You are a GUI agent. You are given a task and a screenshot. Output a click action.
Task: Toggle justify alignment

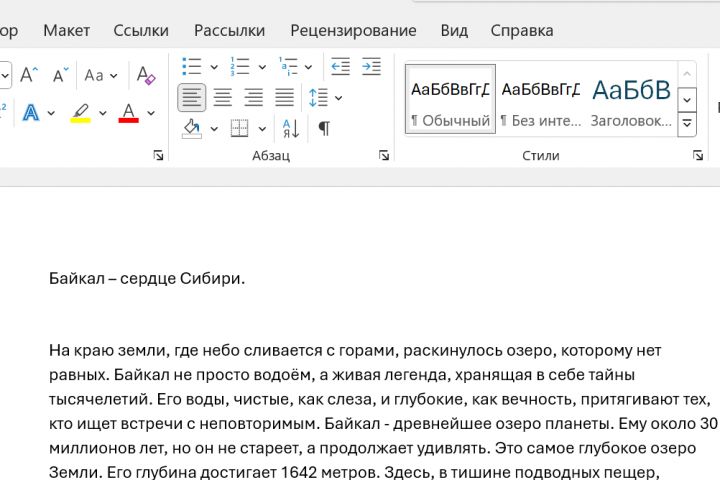(285, 97)
